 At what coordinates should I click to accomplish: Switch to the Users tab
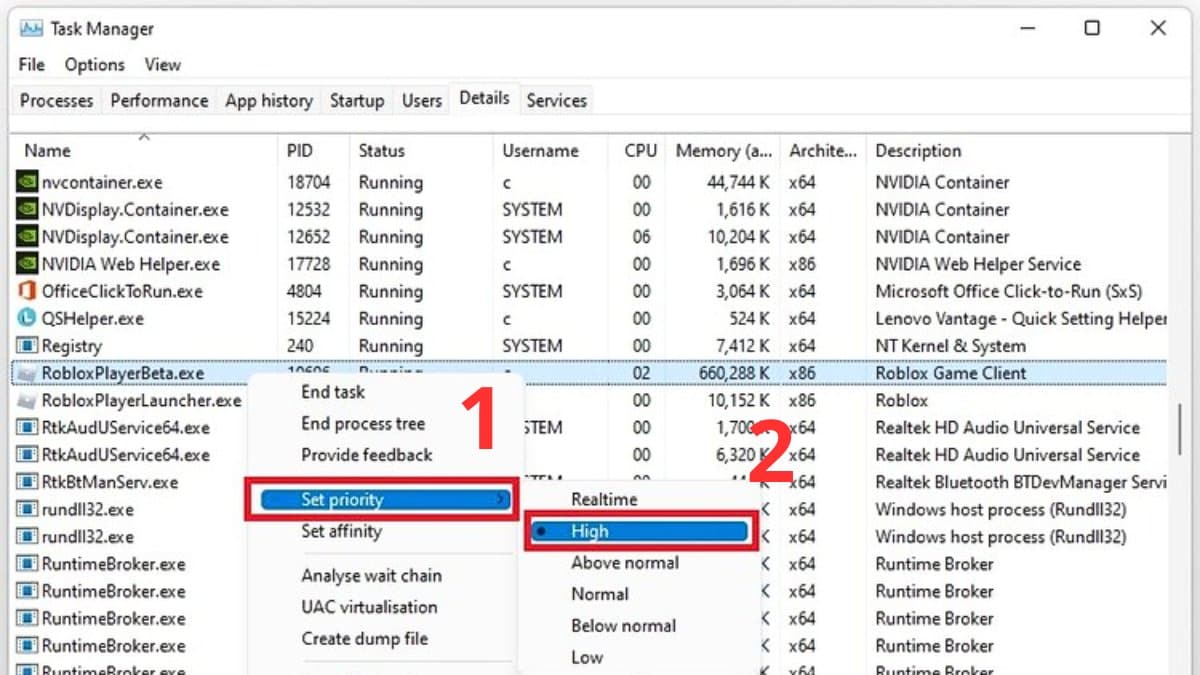422,100
